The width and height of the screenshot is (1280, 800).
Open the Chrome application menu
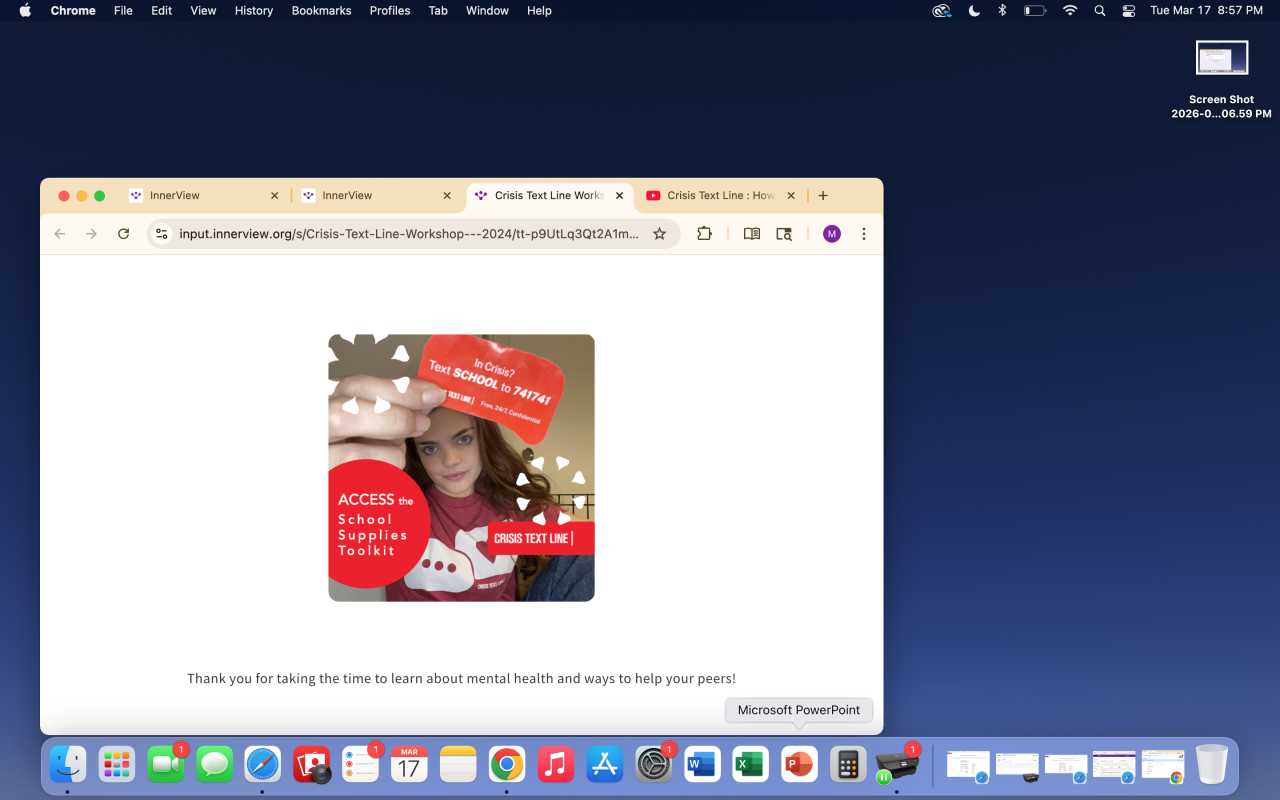(x=73, y=11)
